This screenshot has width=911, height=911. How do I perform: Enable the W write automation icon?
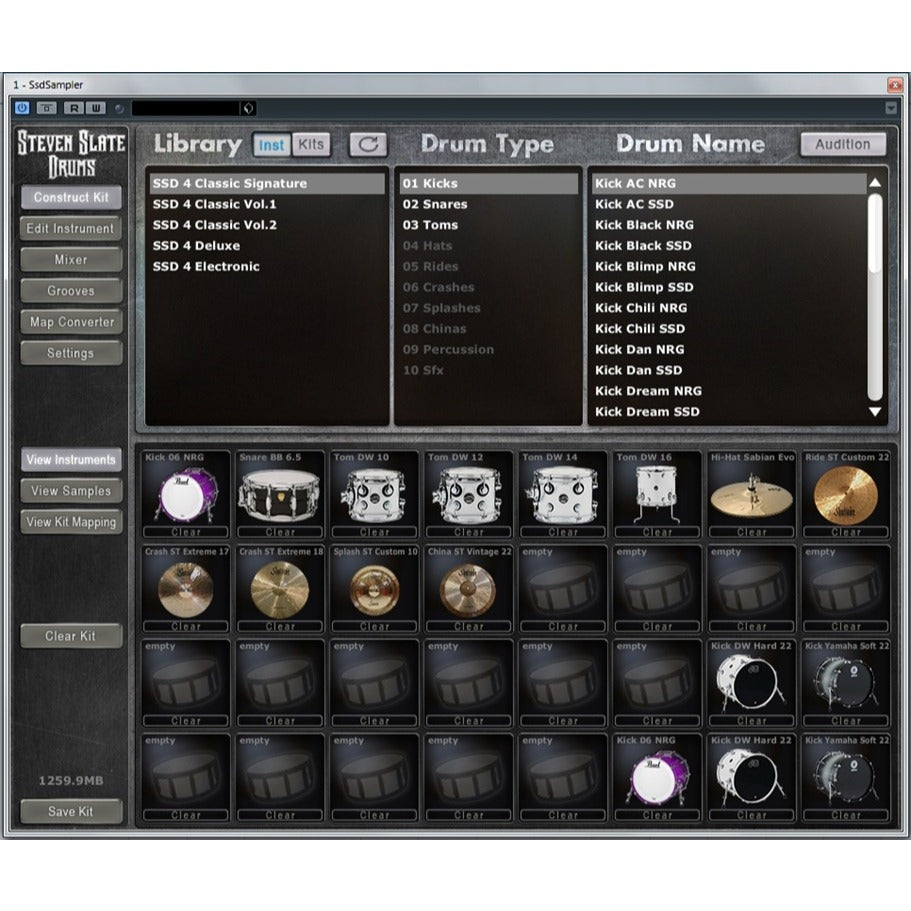[96, 106]
